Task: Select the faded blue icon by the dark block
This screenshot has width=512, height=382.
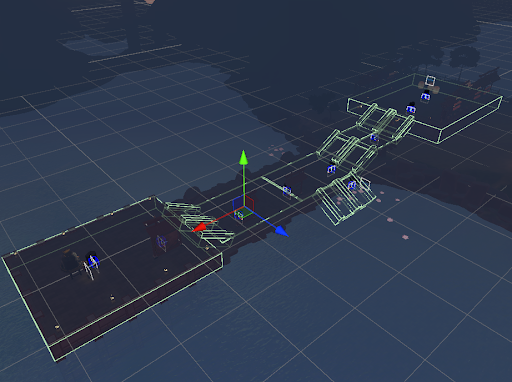Action: [x=162, y=242]
